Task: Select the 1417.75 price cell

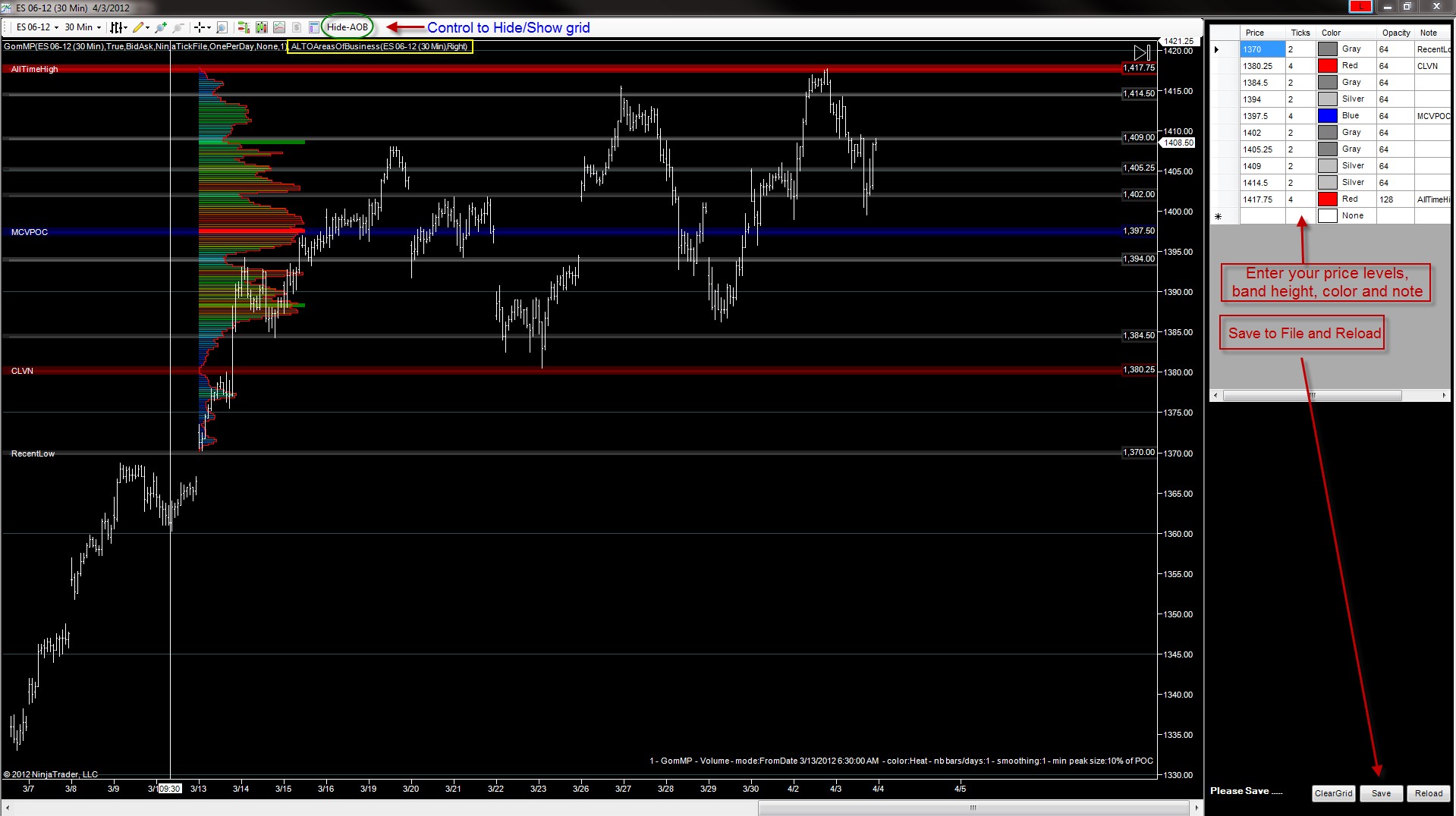Action: click(1263, 199)
